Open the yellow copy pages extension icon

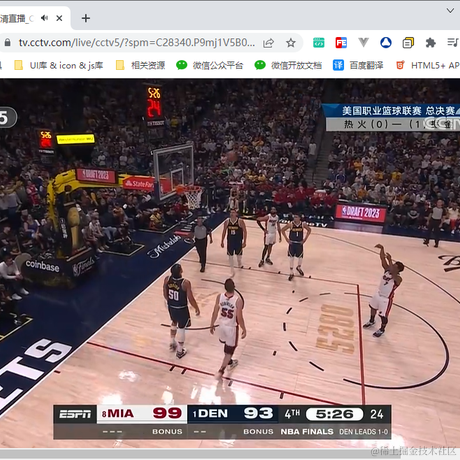(x=408, y=43)
